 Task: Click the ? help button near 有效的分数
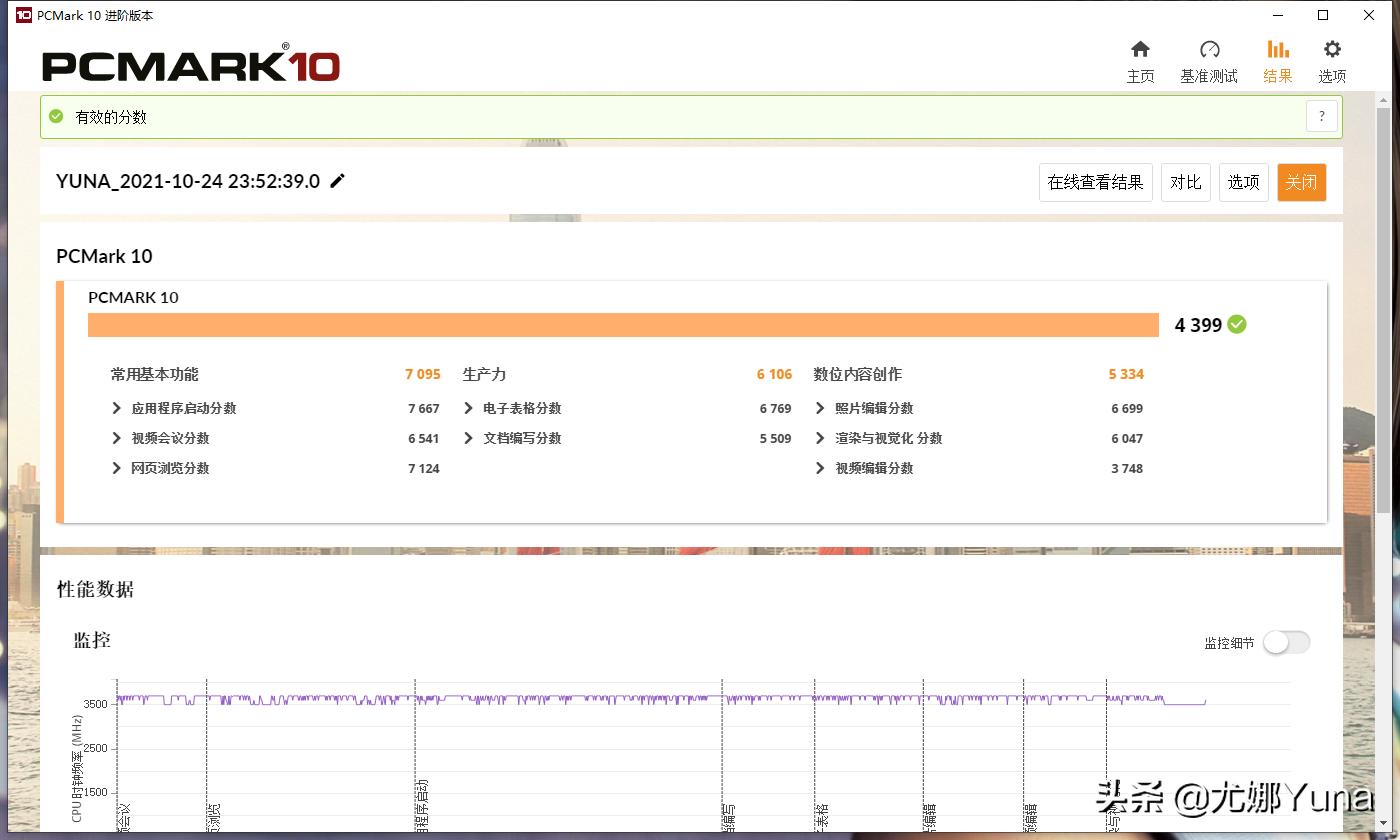pyautogui.click(x=1321, y=116)
